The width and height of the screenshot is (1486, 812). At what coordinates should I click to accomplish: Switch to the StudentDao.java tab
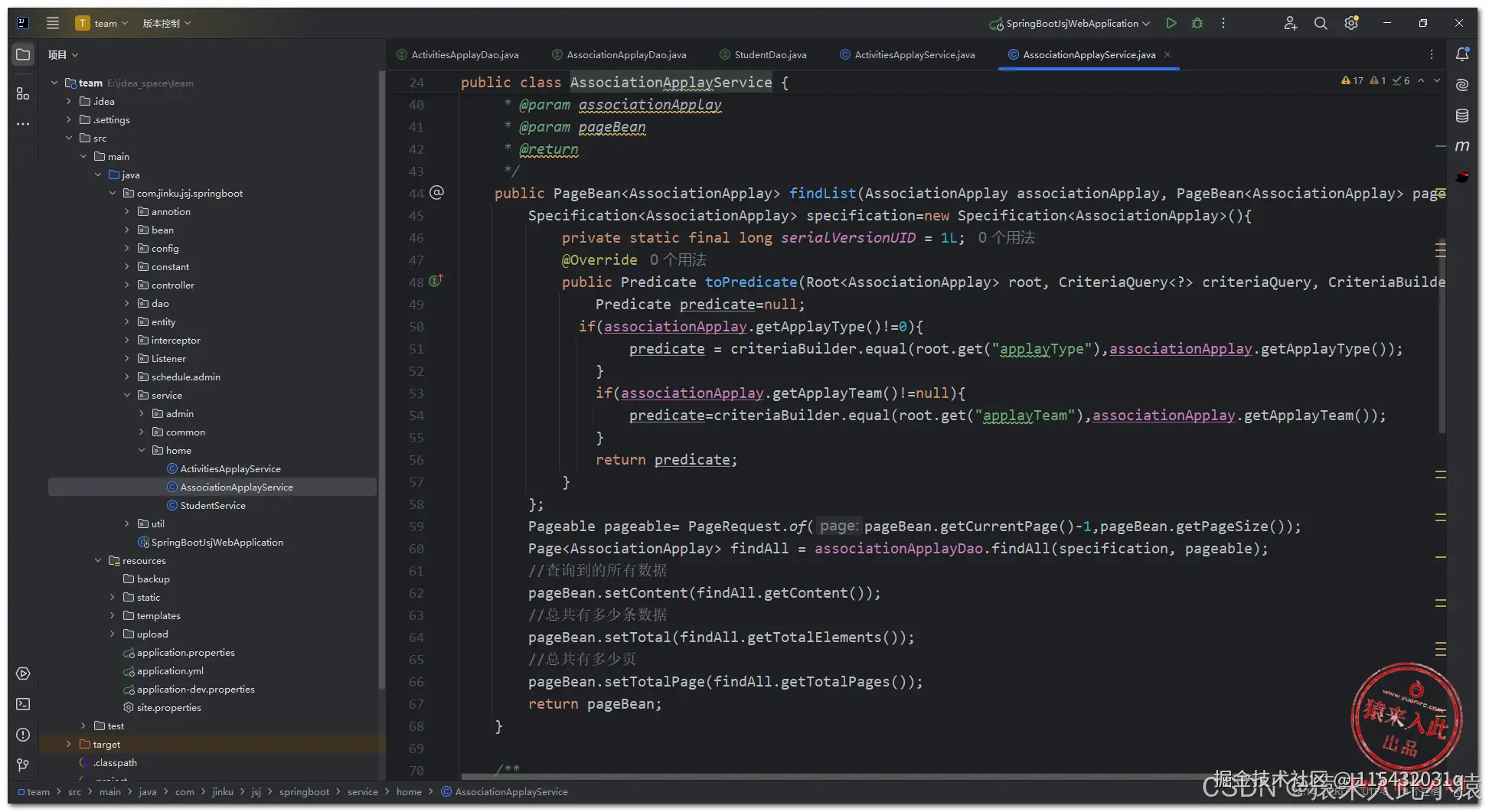pos(769,55)
